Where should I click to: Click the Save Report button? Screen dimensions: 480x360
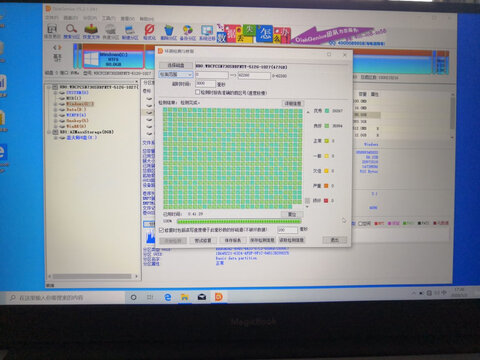[232, 240]
